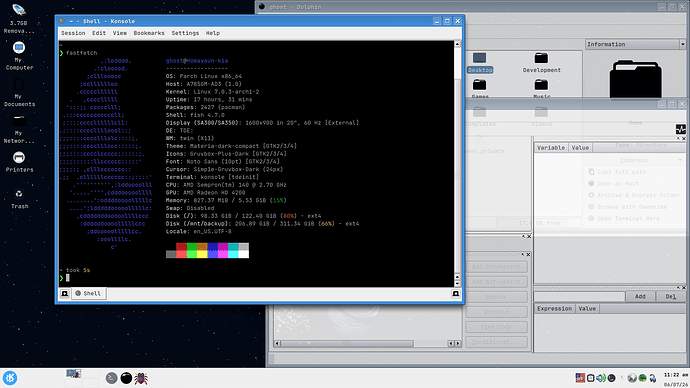This screenshot has height=388, width=690.
Task: Click the US keyboard layout flag in tray
Action: (580, 378)
